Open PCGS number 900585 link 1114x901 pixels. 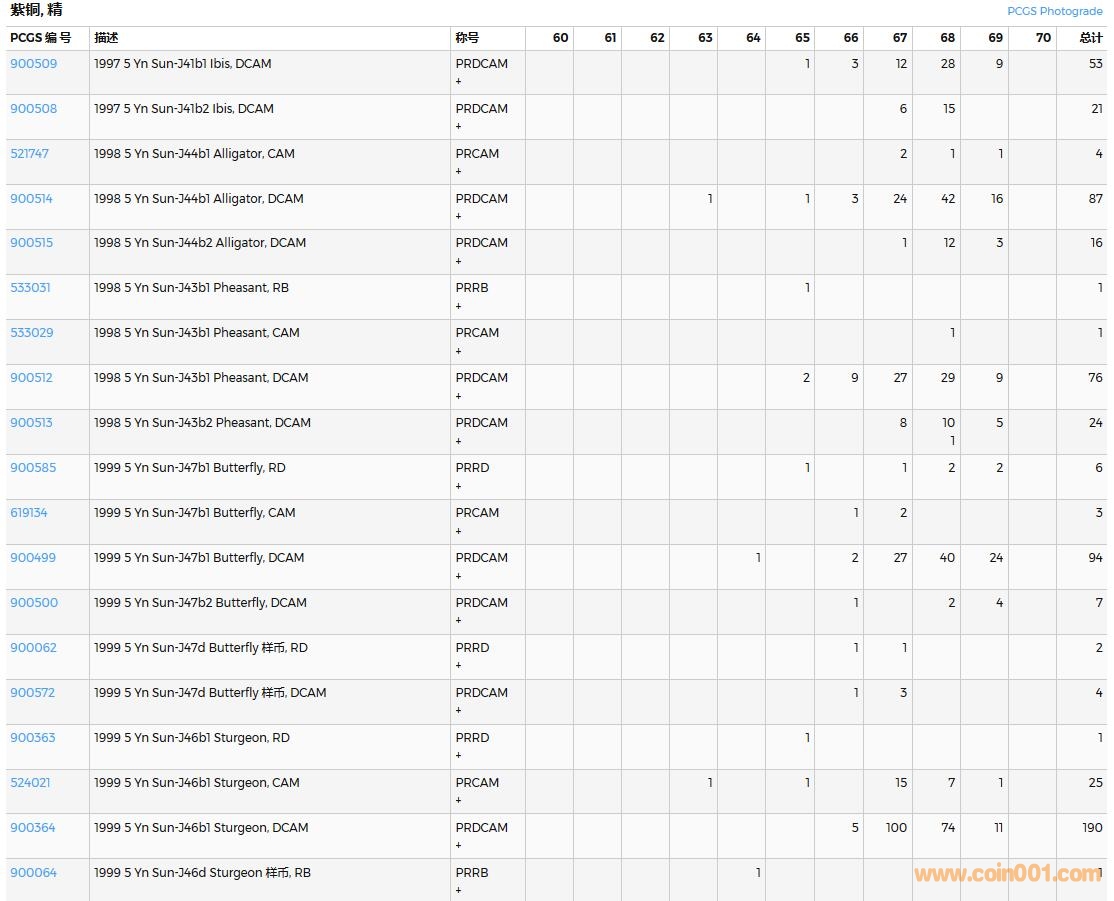(x=34, y=468)
